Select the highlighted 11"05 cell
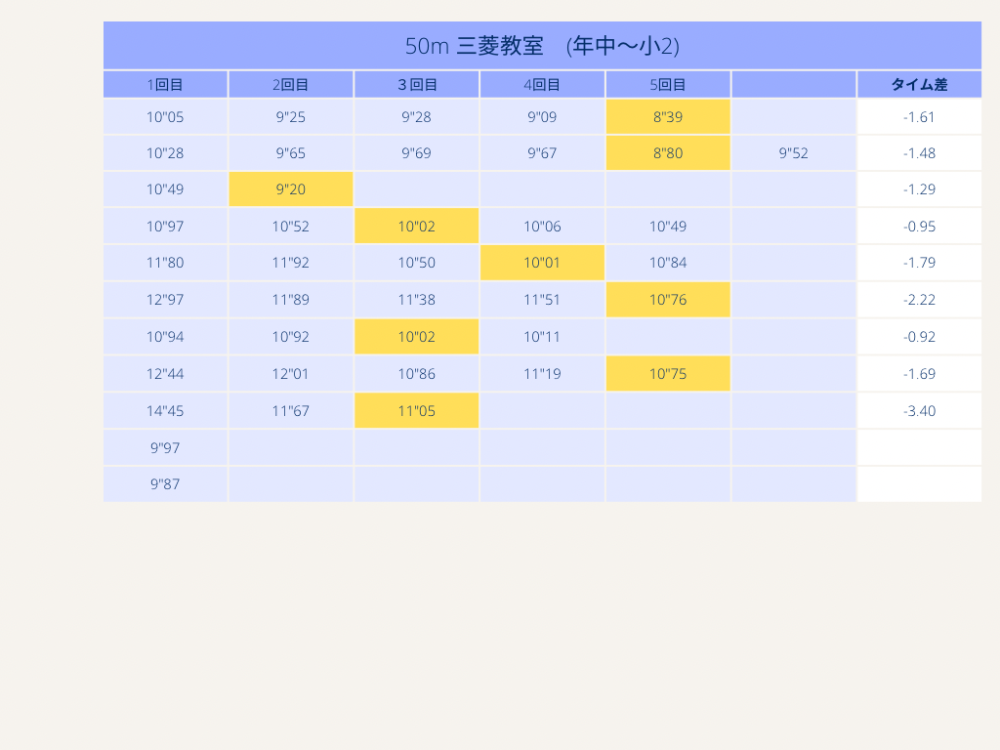Image resolution: width=1000 pixels, height=750 pixels. [x=416, y=411]
